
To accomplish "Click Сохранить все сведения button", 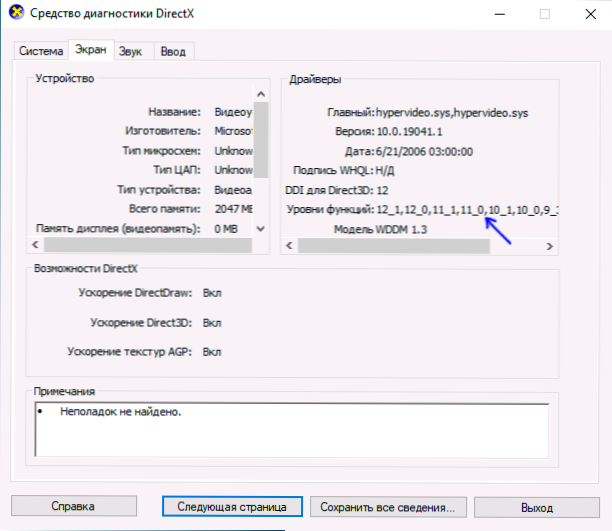I will [388, 507].
